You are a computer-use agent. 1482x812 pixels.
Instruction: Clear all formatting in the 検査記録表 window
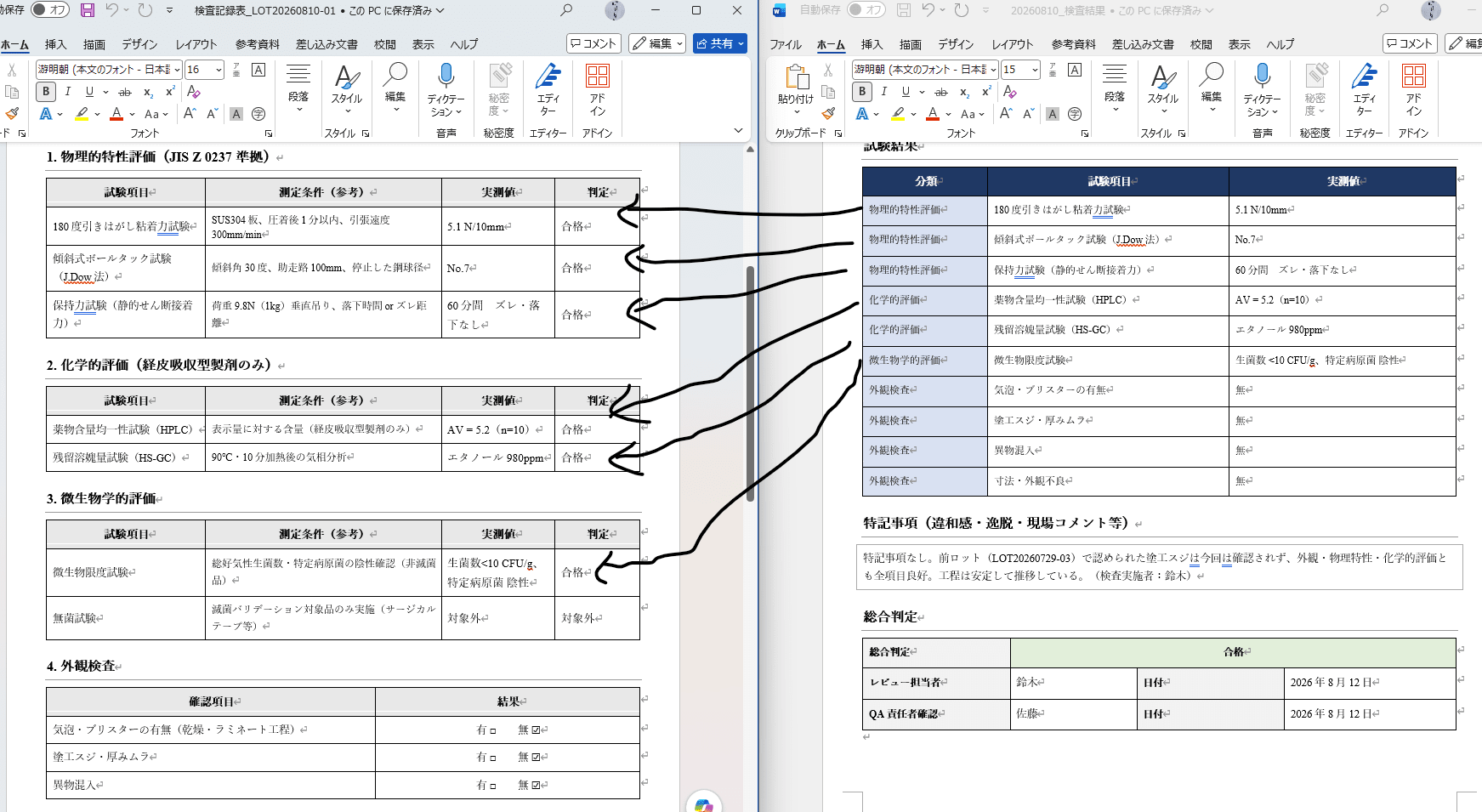pyautogui.click(x=193, y=92)
